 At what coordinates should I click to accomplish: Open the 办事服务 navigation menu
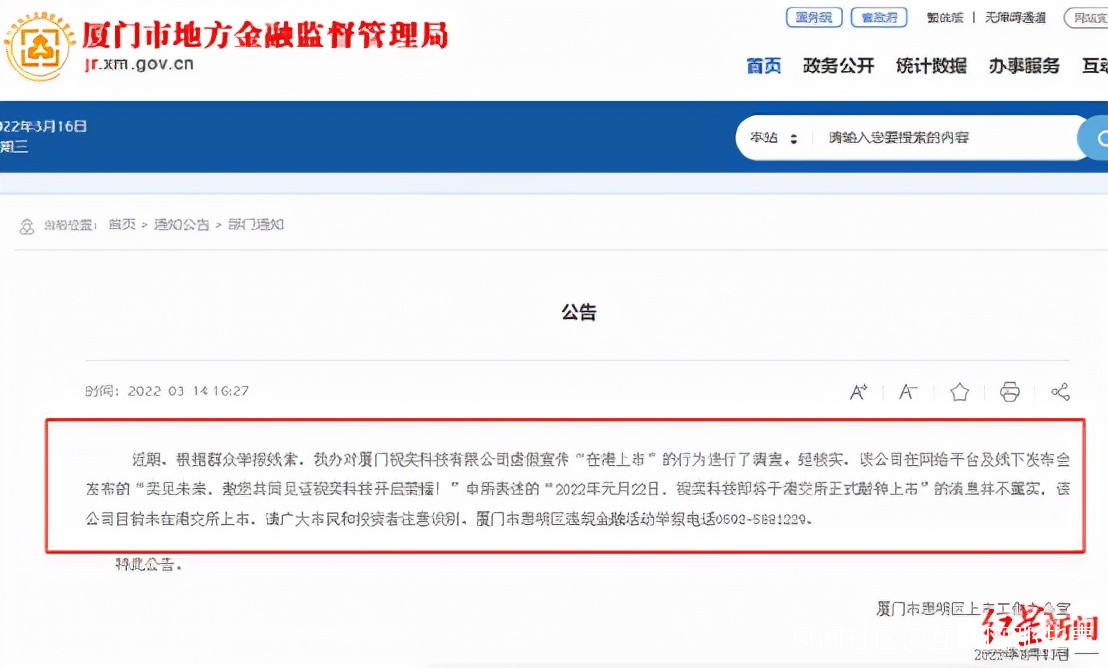point(1024,66)
